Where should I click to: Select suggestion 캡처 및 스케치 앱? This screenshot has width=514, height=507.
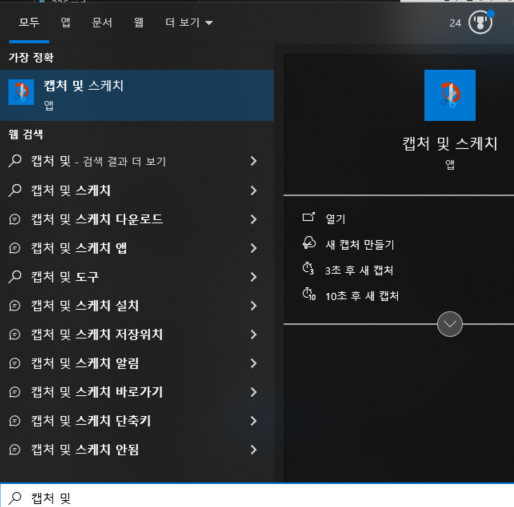pyautogui.click(x=137, y=248)
